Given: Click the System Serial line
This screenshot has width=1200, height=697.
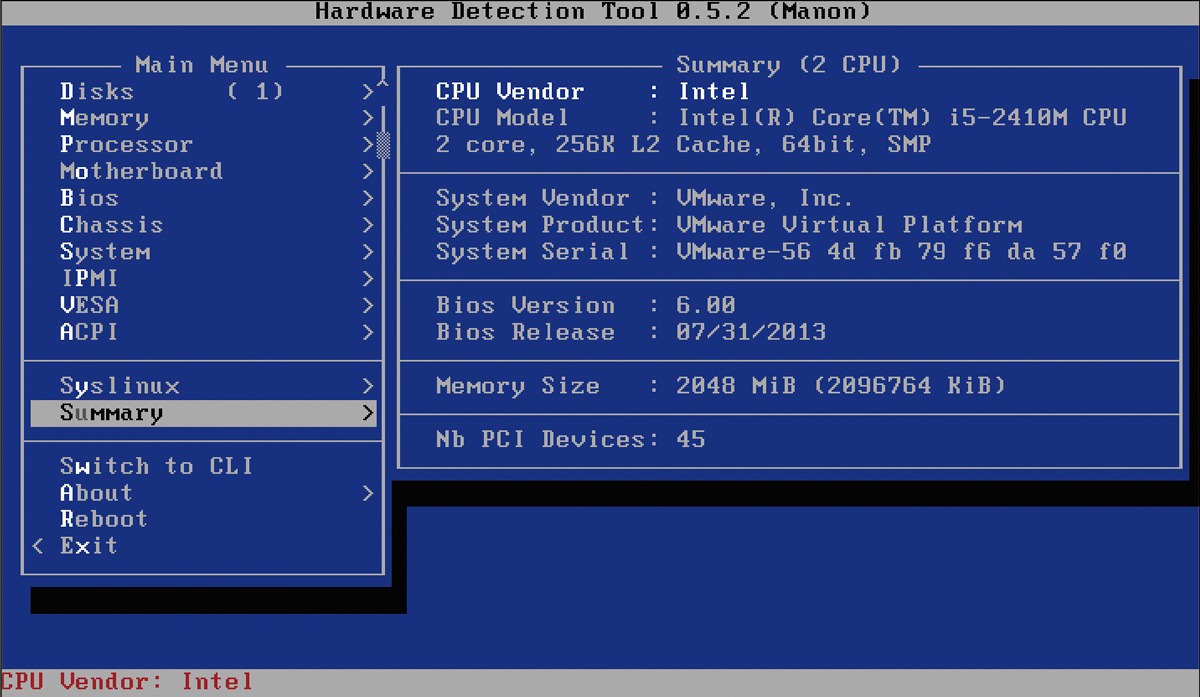Looking at the screenshot, I should [x=781, y=252].
